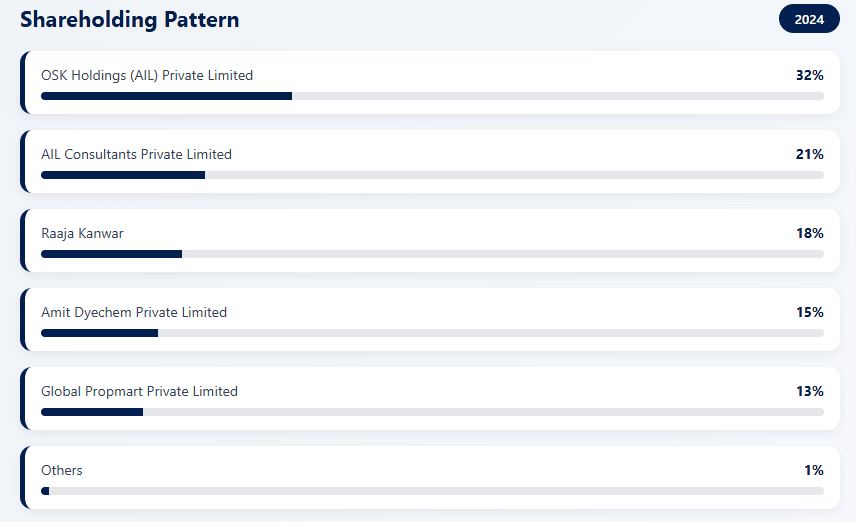Select the Raaja Kanwar shareholder name
The image size is (856, 522).
(x=82, y=233)
